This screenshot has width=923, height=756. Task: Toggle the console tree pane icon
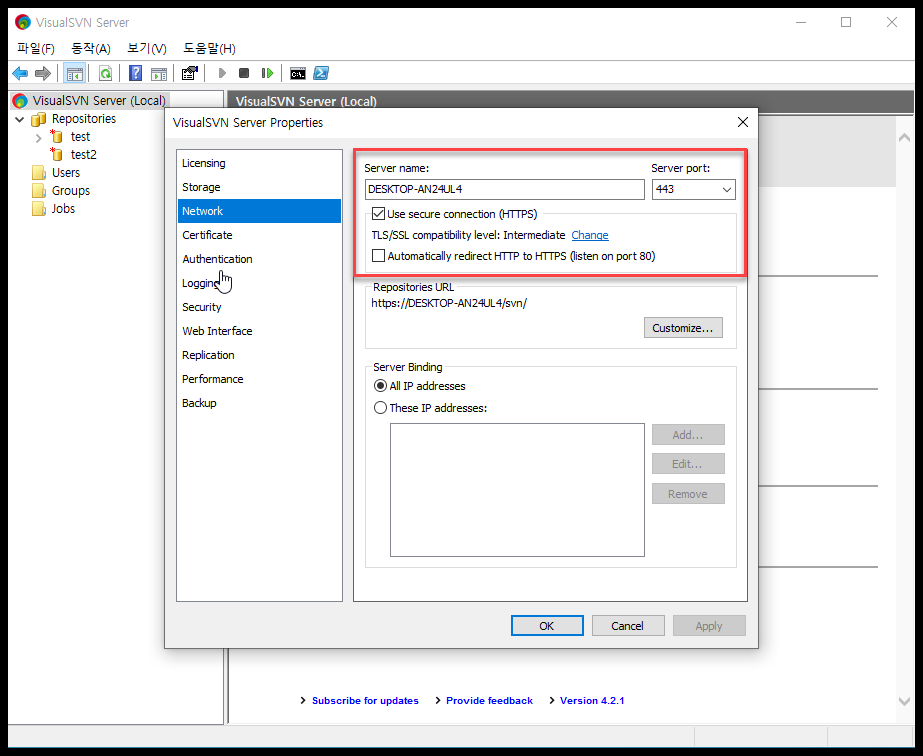pyautogui.click(x=75, y=74)
